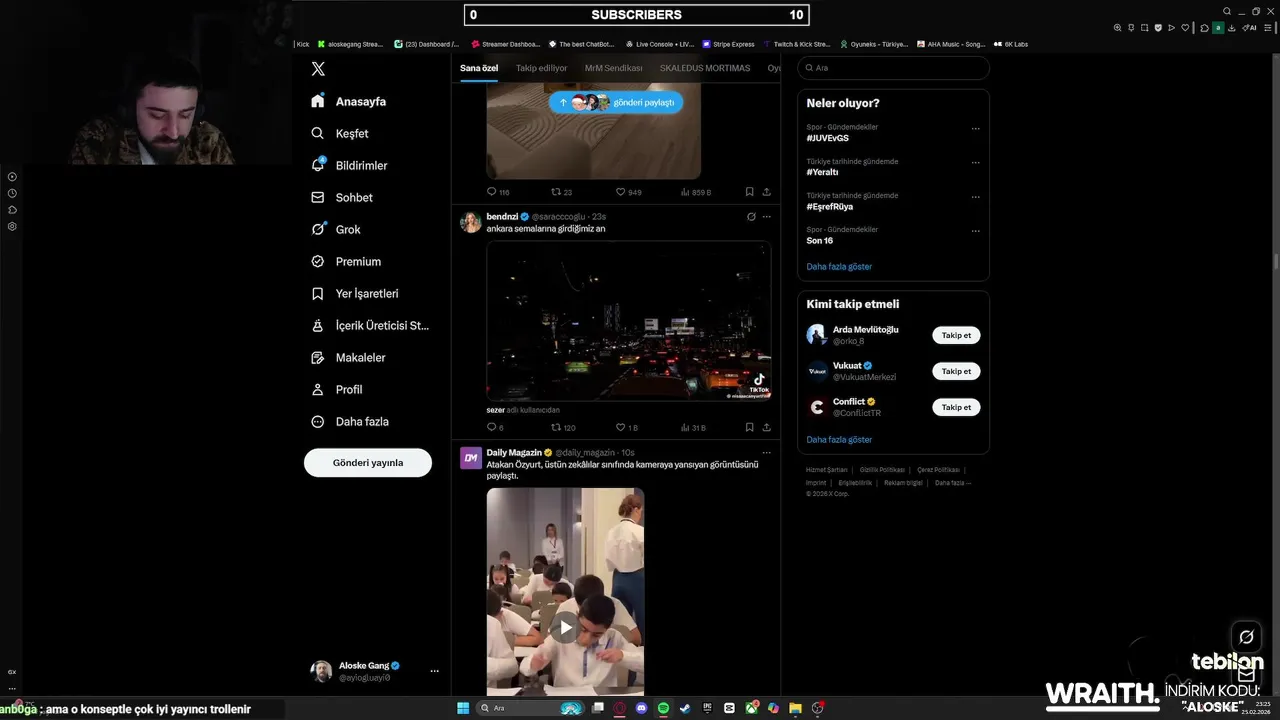Open the #Yeraltı trend

822,172
